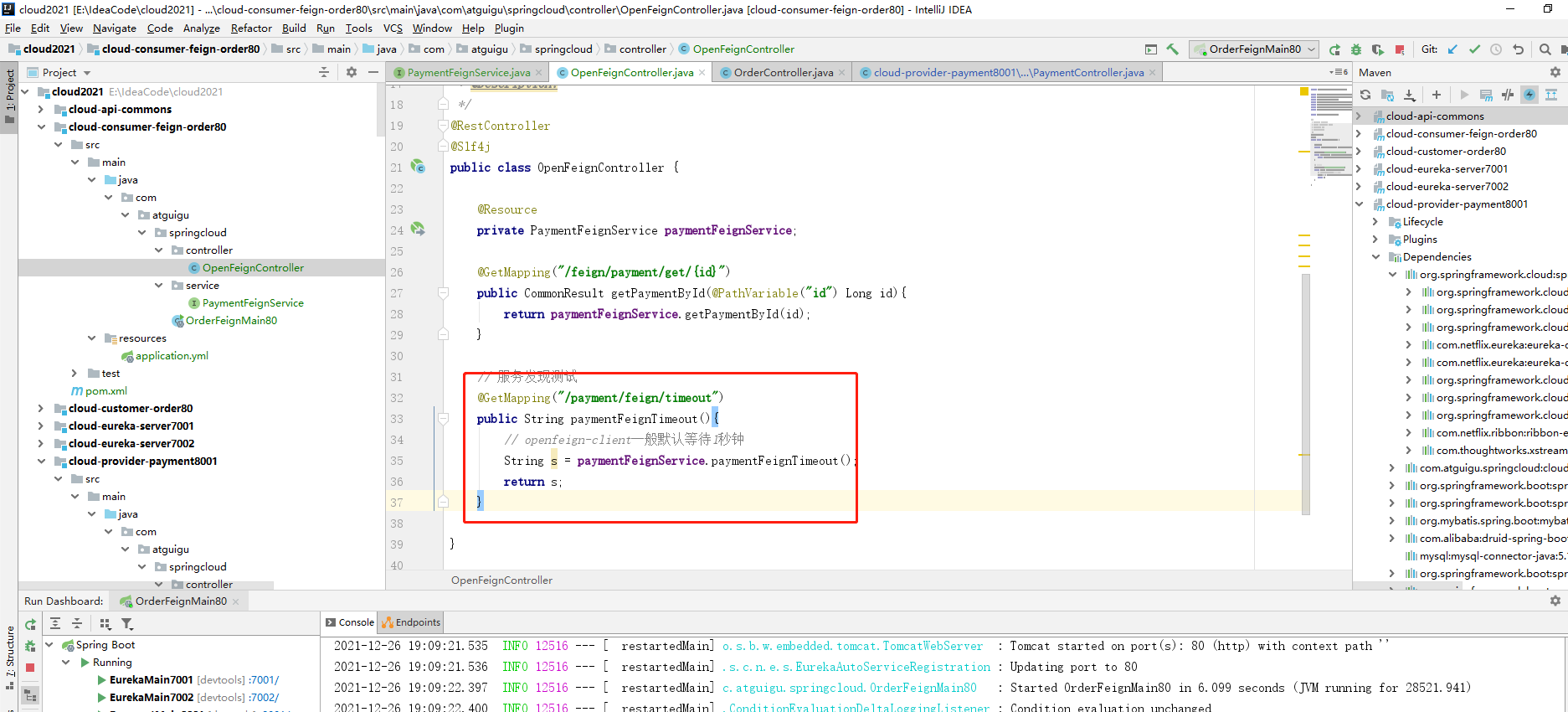Image resolution: width=1568 pixels, height=712 pixels.
Task: Generate sources and update folders in Maven
Action: (1387, 95)
